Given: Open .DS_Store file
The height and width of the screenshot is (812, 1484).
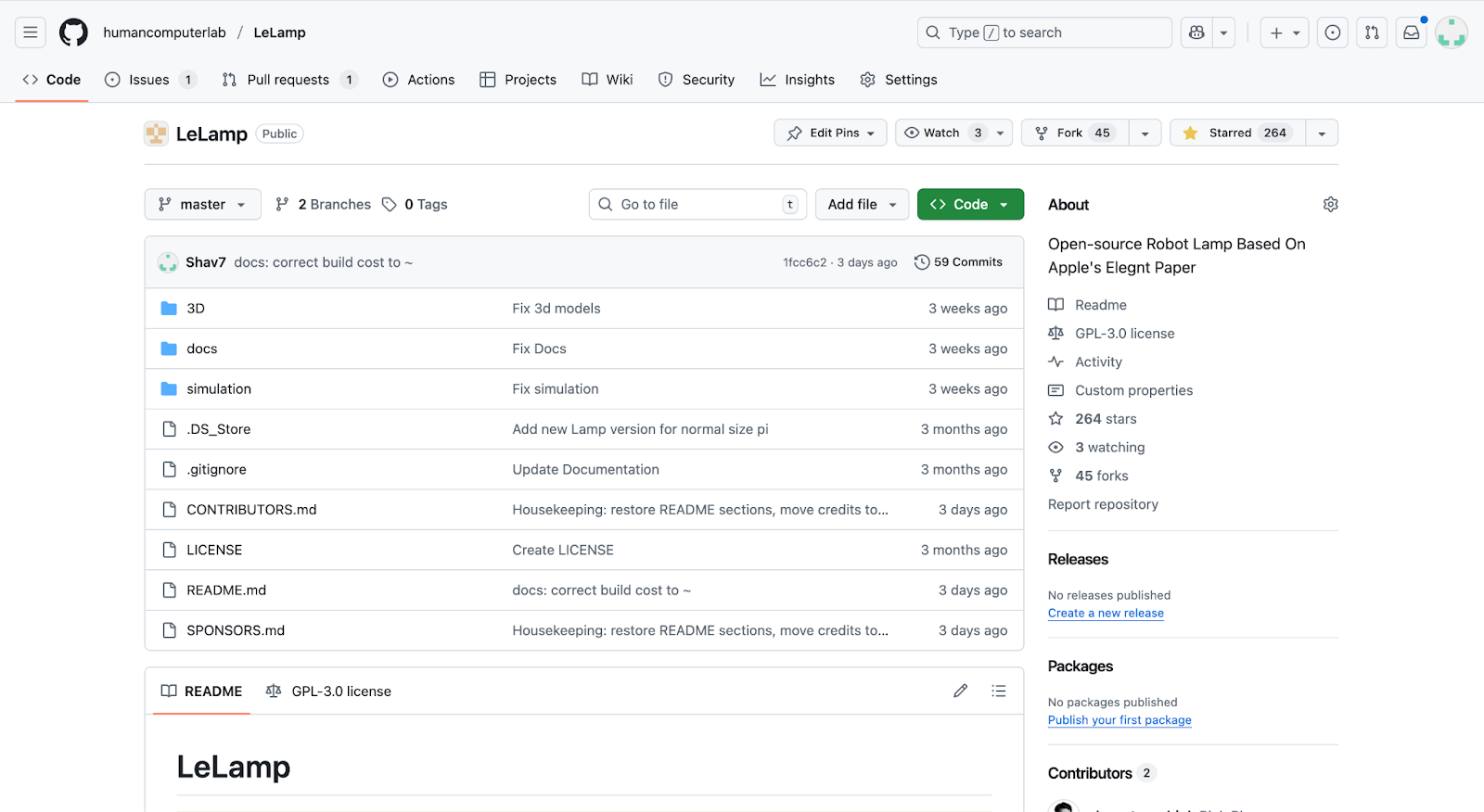Looking at the screenshot, I should (x=219, y=429).
